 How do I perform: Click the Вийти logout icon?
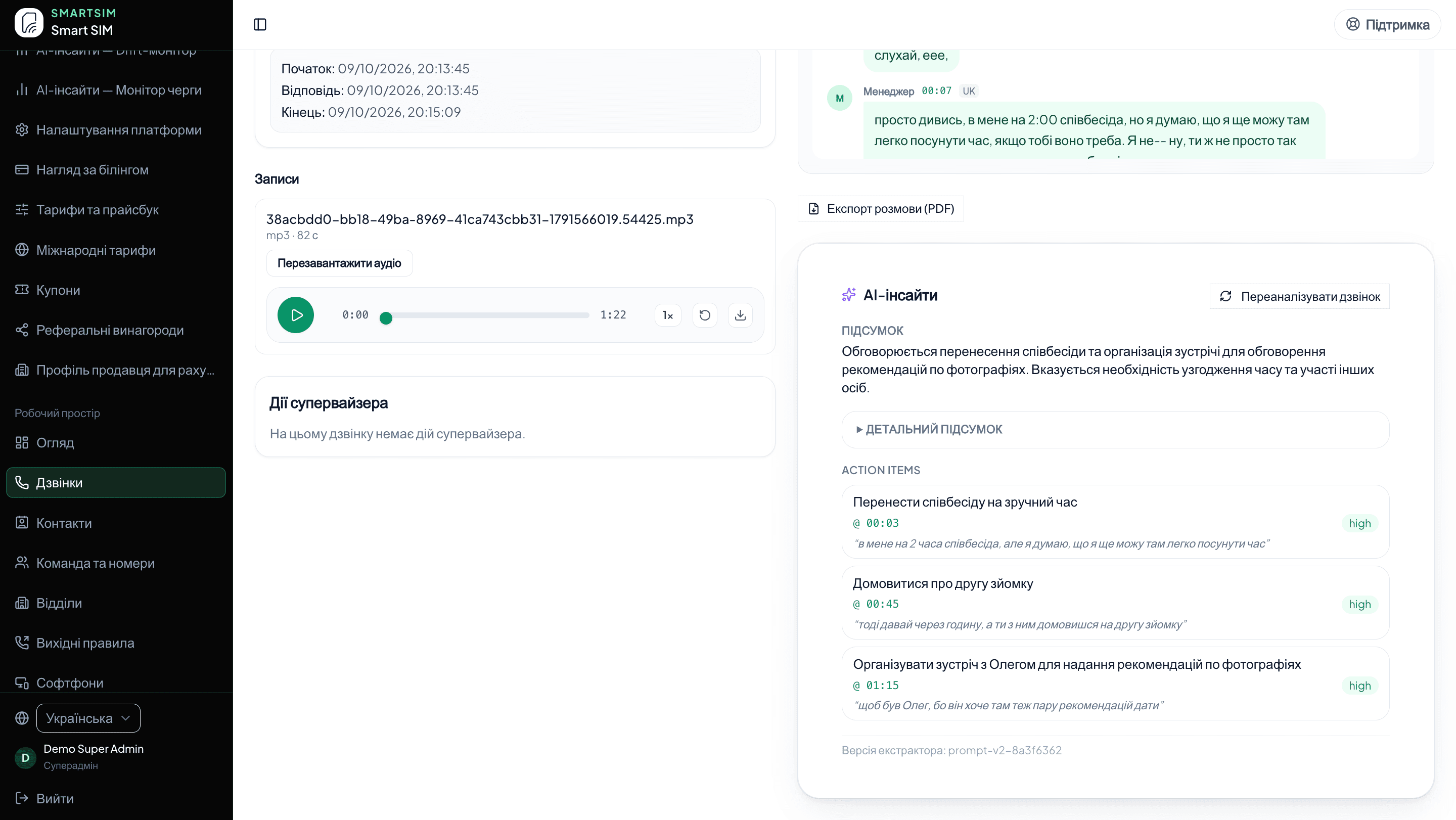(x=22, y=798)
